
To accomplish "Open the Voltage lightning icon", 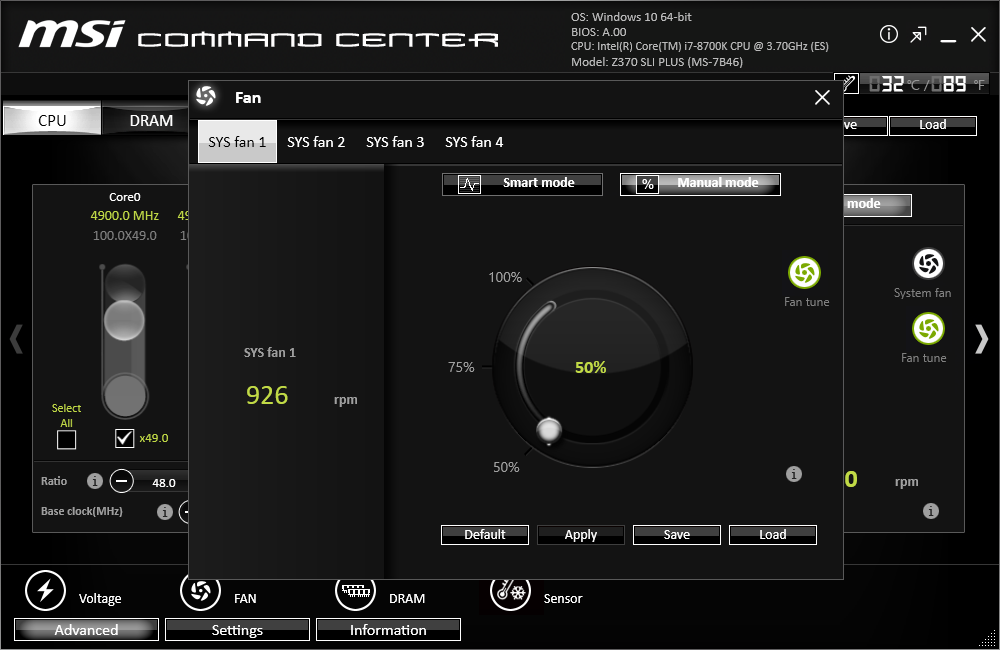I will pos(45,590).
